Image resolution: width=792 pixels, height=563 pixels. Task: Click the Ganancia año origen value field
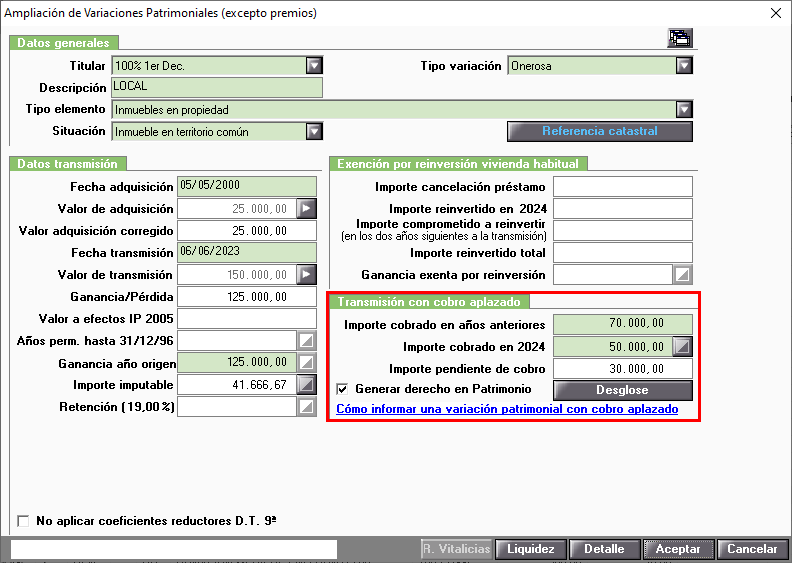(x=237, y=363)
